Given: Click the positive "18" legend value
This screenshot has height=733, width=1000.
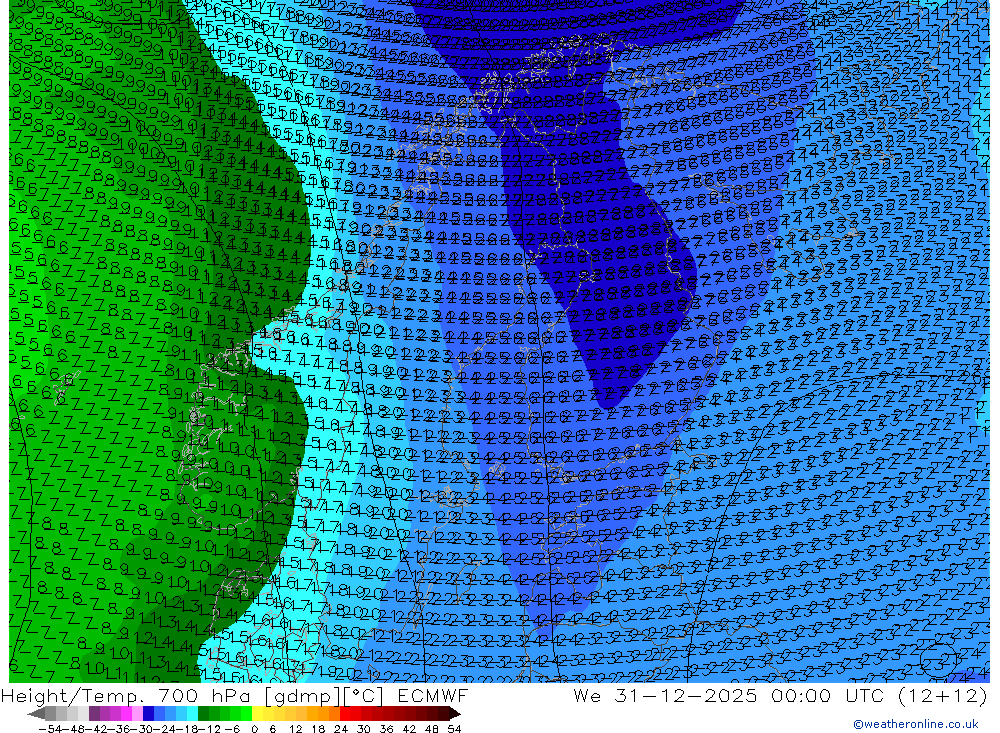Looking at the screenshot, I should [318, 729].
